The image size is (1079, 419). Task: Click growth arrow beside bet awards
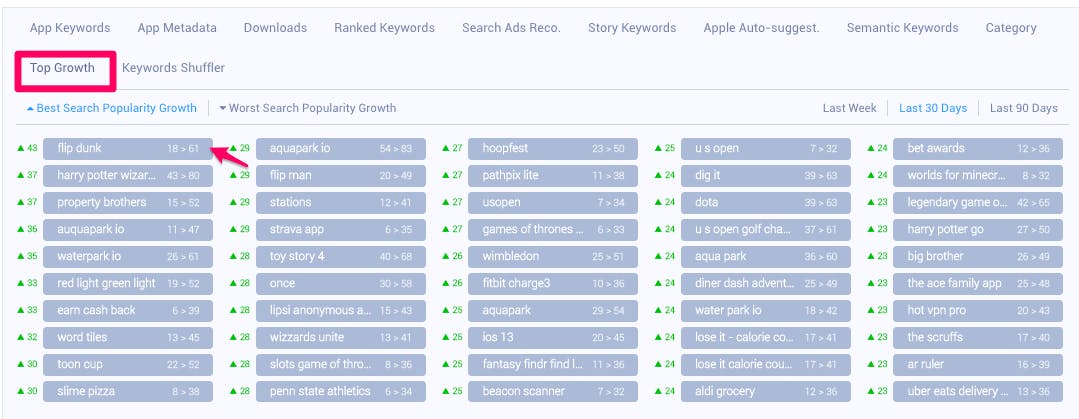(x=871, y=149)
